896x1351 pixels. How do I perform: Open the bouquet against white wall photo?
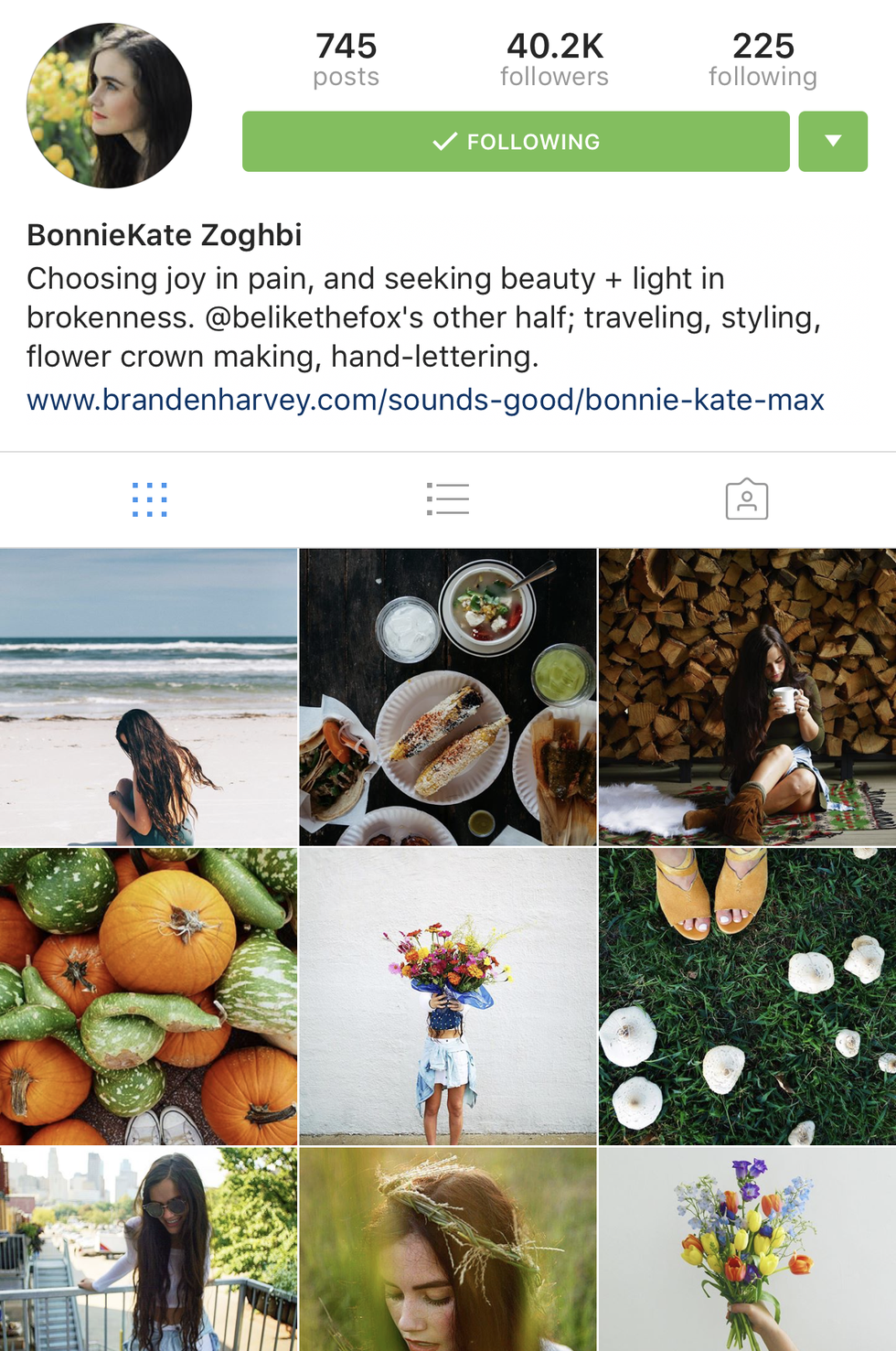[x=448, y=997]
